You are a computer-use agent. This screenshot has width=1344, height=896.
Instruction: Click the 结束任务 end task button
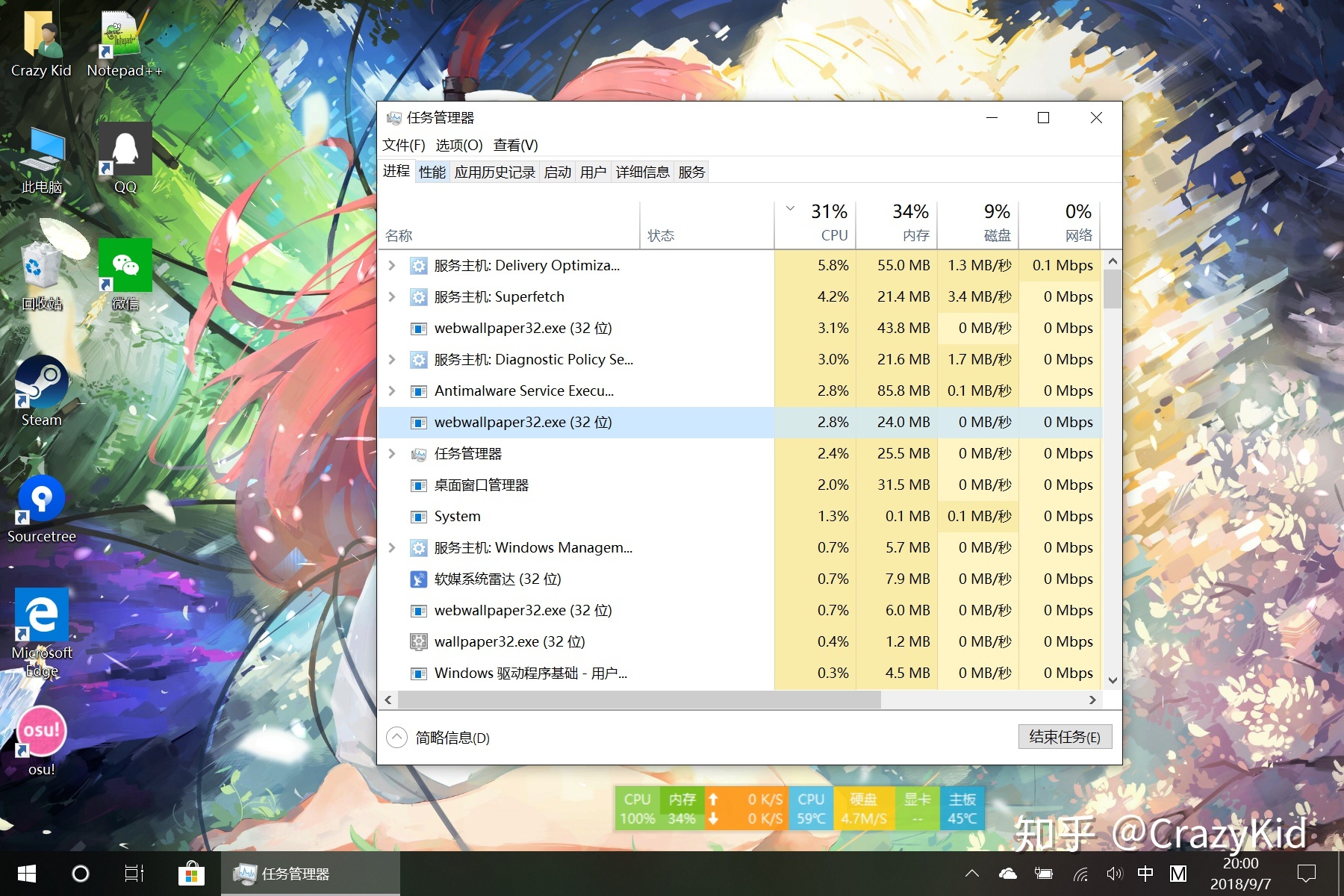coord(1064,737)
